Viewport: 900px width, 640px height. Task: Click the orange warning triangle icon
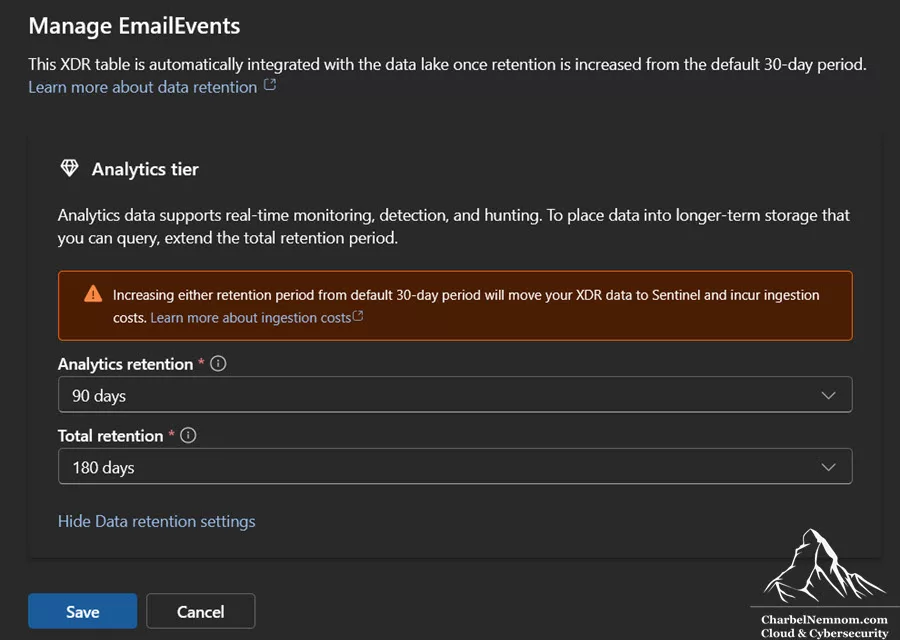tap(93, 294)
